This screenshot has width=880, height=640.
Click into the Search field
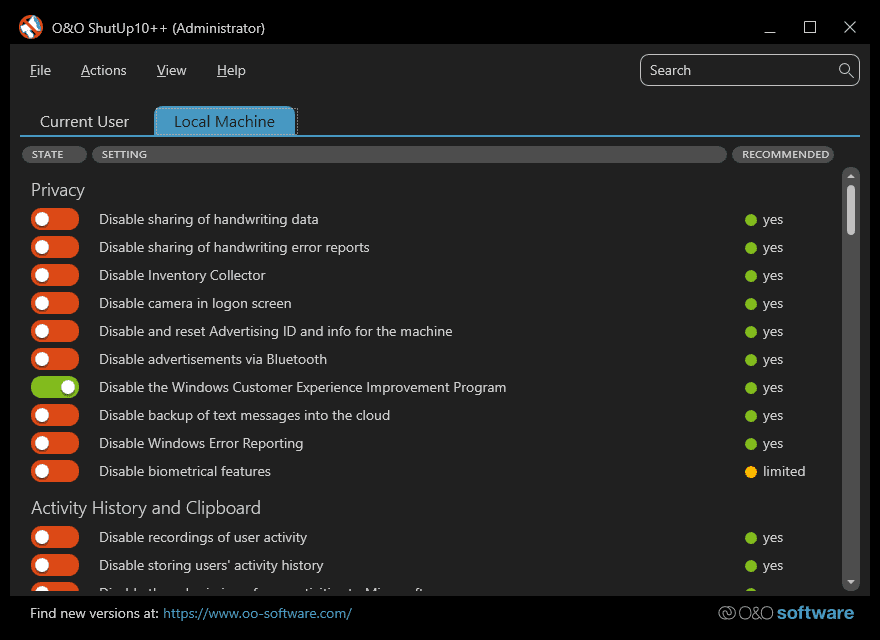point(740,70)
